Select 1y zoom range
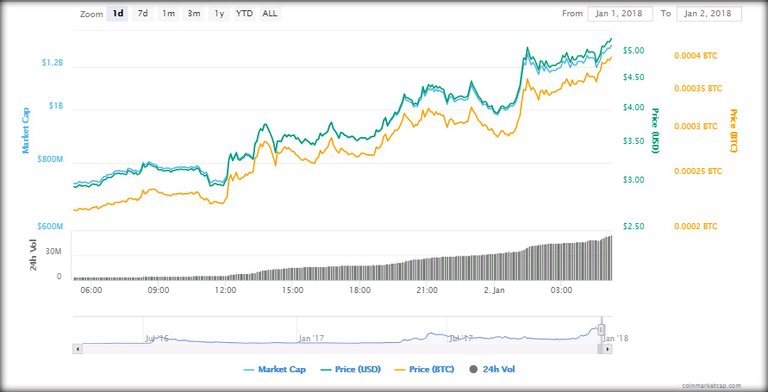Screen dimensions: 768x392 219,14
